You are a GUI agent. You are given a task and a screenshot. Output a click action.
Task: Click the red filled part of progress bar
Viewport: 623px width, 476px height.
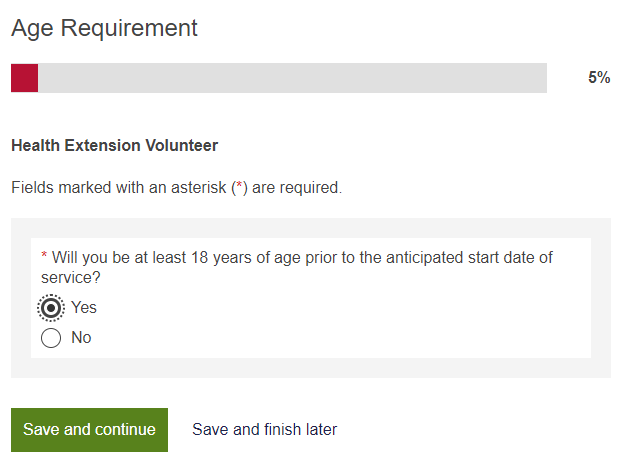coord(24,78)
